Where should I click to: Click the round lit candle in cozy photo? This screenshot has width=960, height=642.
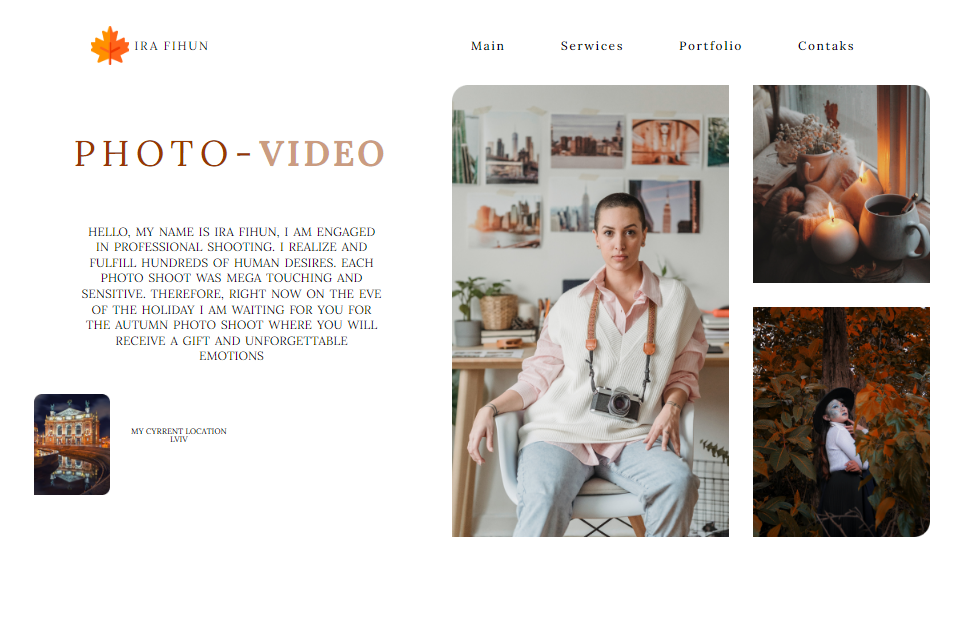tap(834, 237)
